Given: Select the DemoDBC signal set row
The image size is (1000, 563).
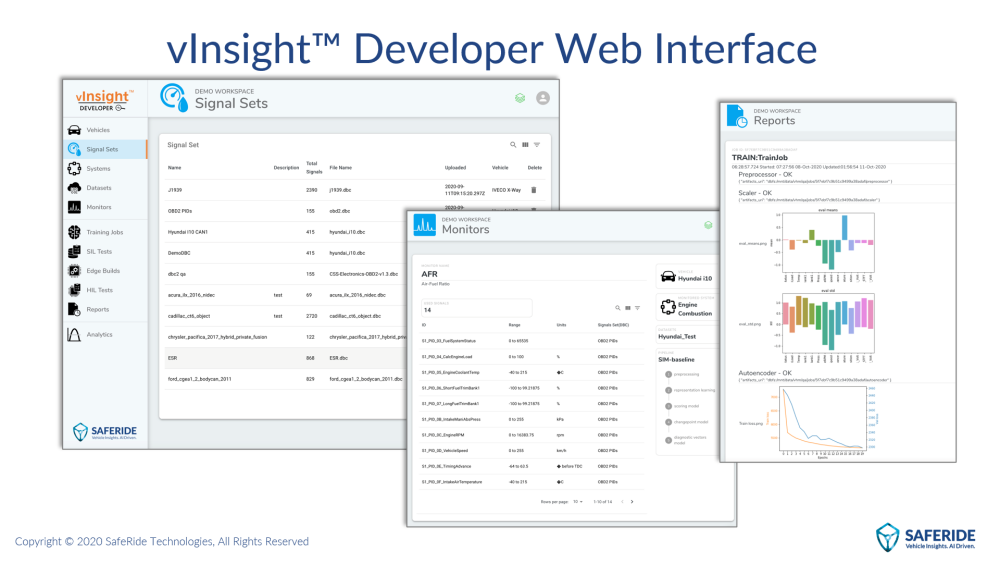Looking at the screenshot, I should click(x=284, y=253).
